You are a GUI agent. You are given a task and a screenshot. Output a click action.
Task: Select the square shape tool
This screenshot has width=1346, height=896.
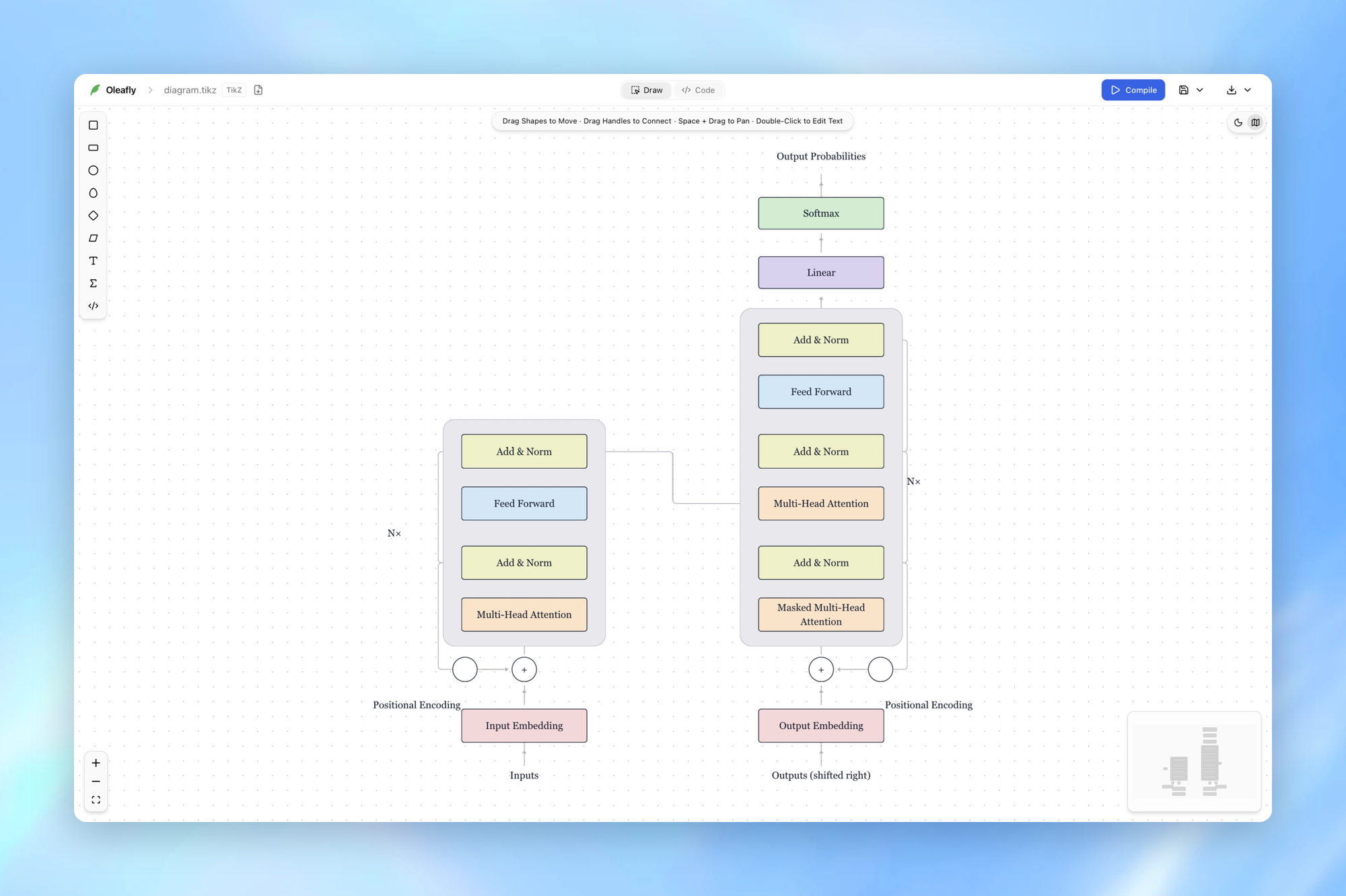pyautogui.click(x=94, y=125)
